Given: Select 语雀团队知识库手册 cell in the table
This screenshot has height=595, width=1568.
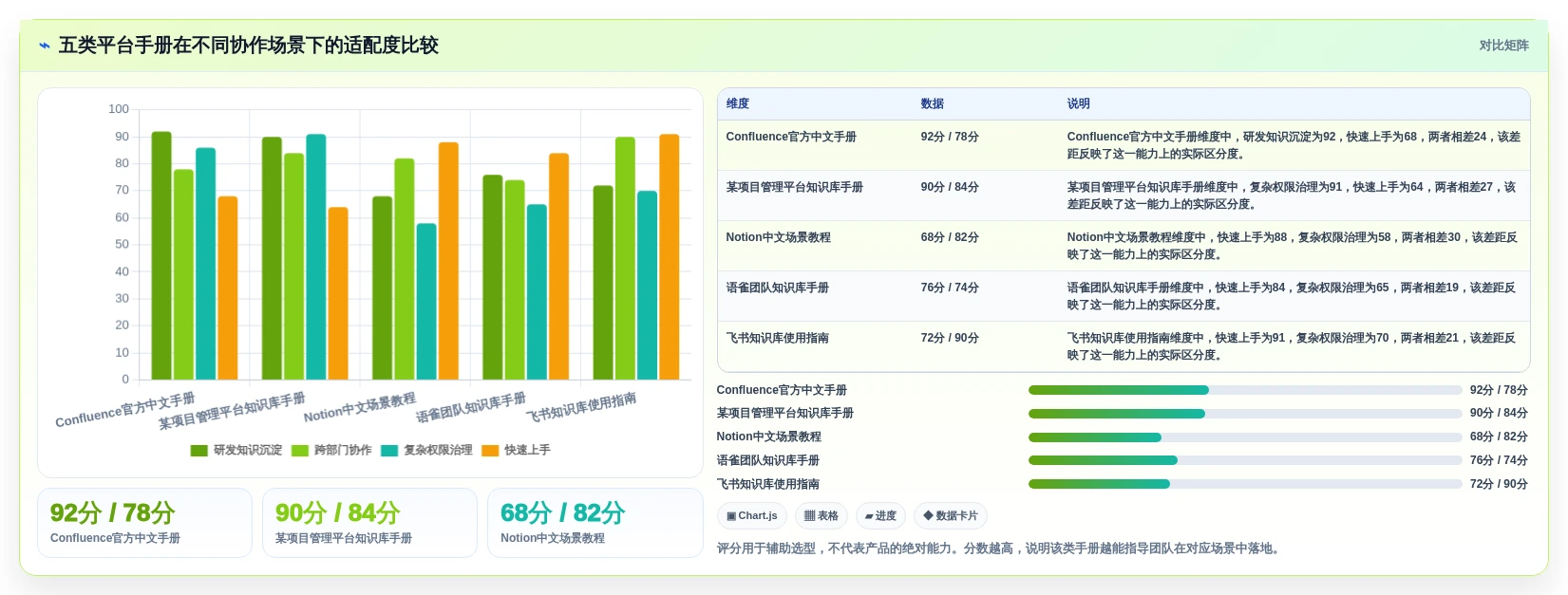Looking at the screenshot, I should [777, 288].
